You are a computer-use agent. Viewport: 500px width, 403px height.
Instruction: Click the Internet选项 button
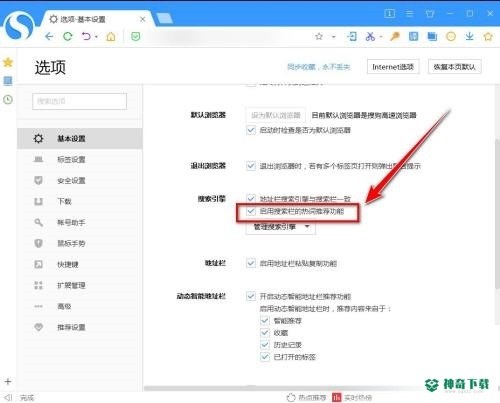[x=393, y=67]
